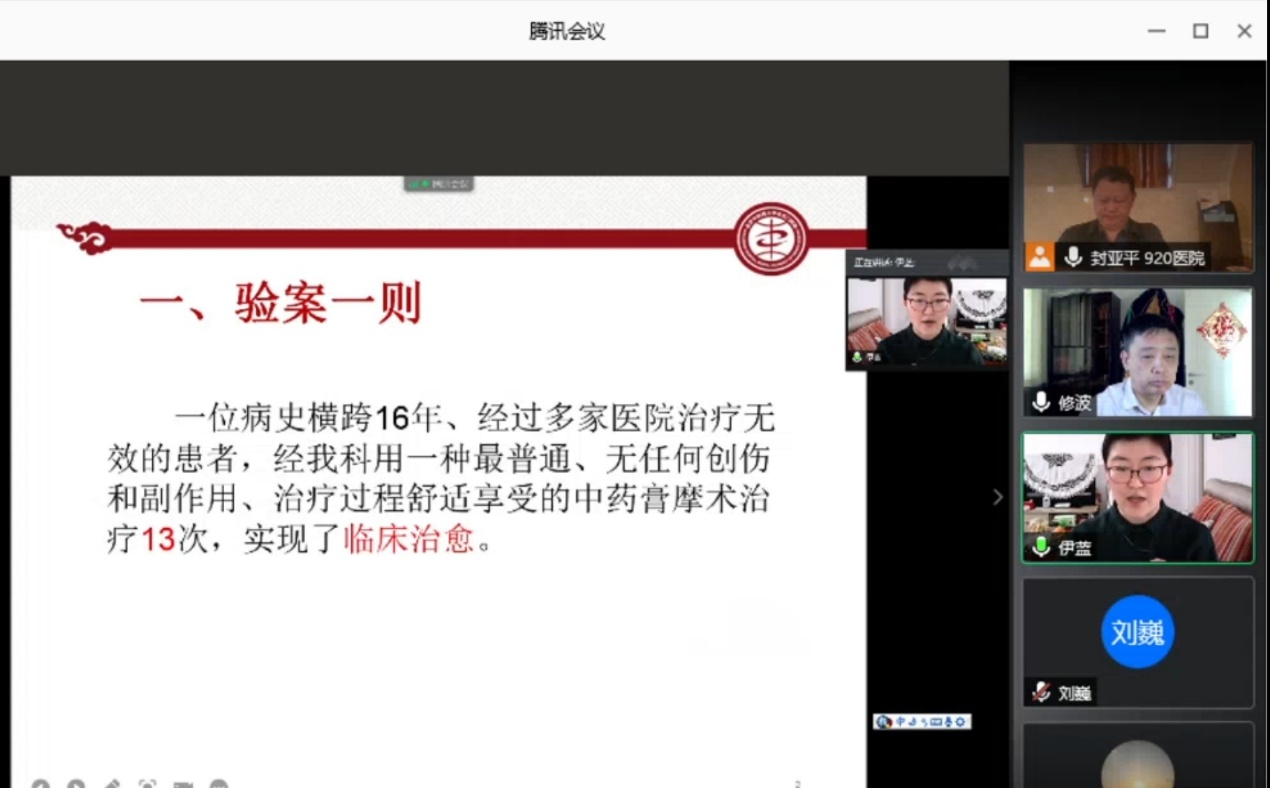The image size is (1270, 788).
Task: Click the red circular hospital logo on slide
Action: [x=771, y=239]
